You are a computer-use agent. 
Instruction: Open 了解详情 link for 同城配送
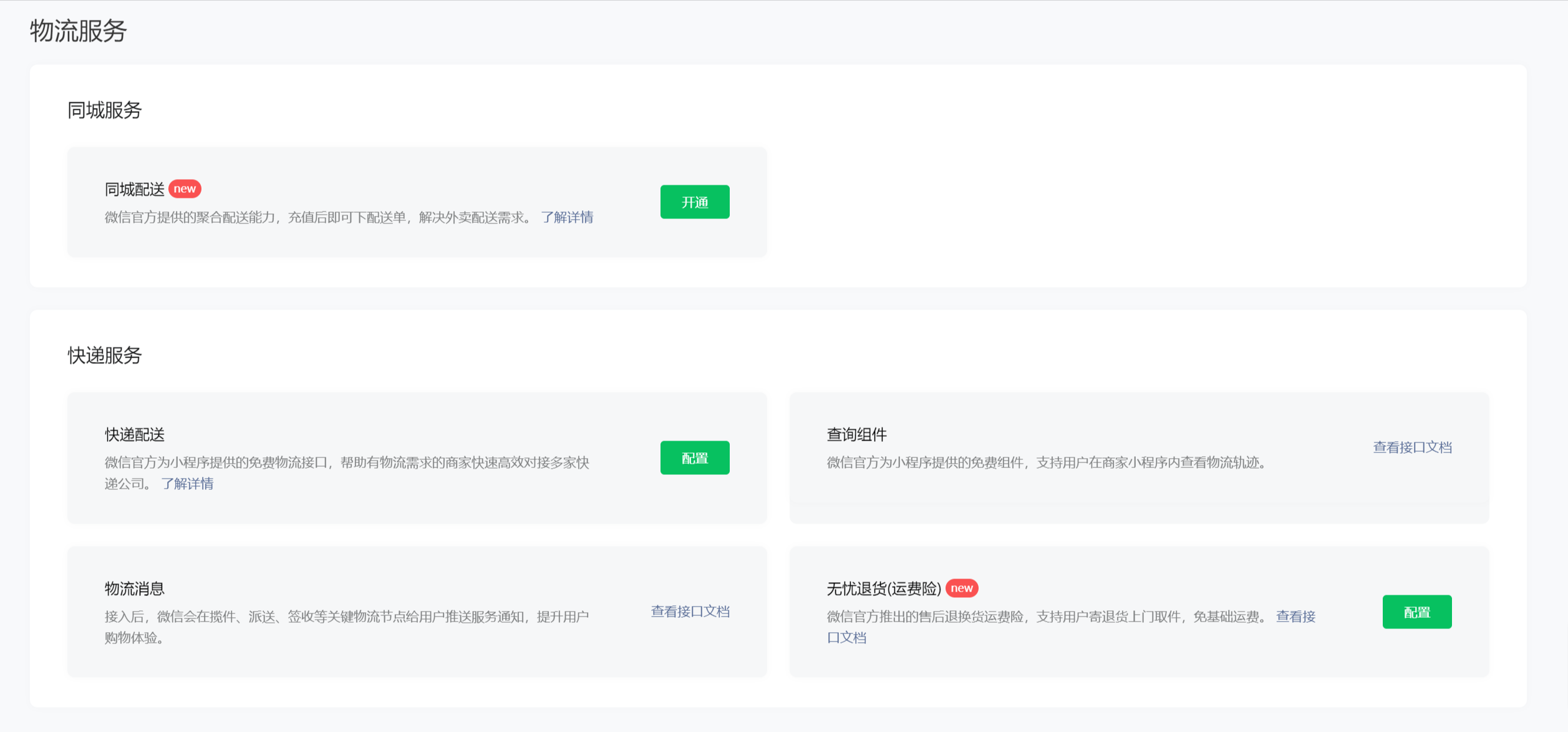566,217
